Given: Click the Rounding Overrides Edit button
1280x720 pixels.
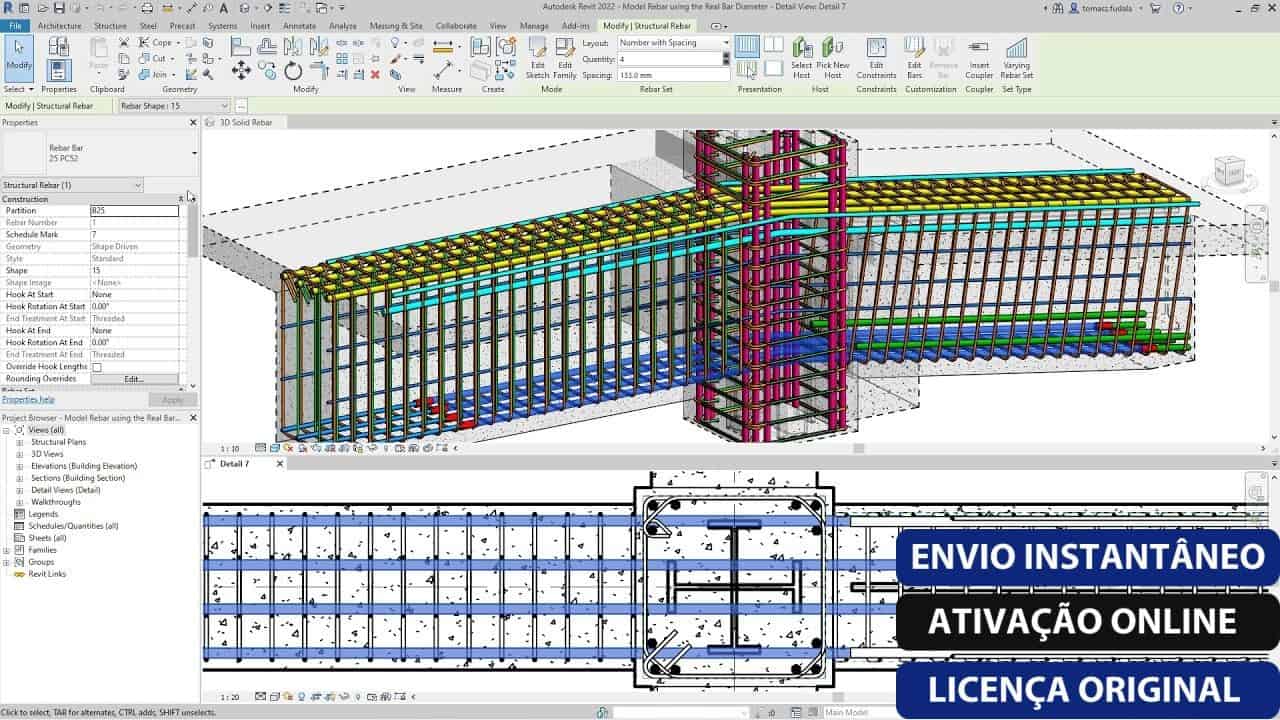Looking at the screenshot, I should 134,379.
